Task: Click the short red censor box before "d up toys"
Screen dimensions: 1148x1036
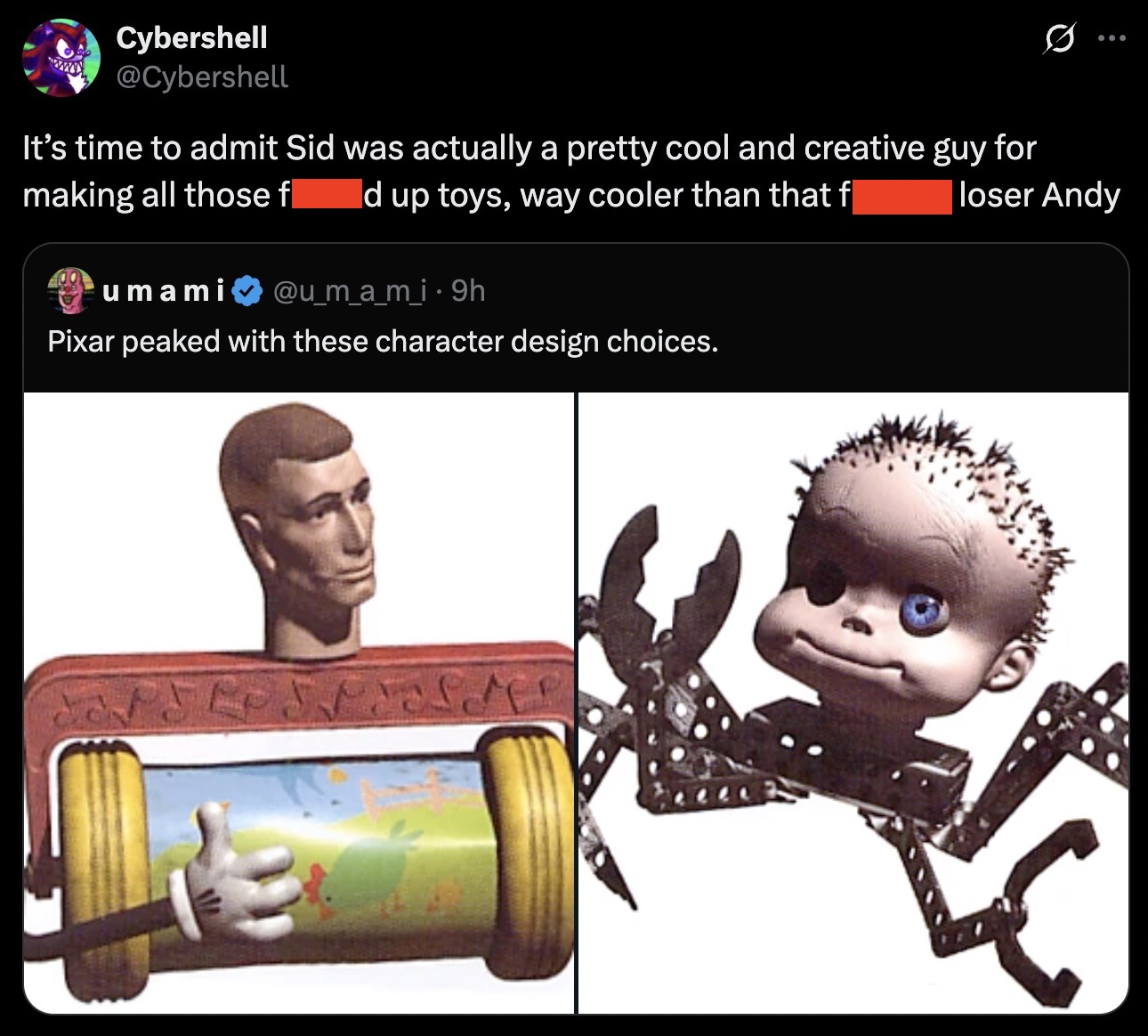Action: (325, 195)
